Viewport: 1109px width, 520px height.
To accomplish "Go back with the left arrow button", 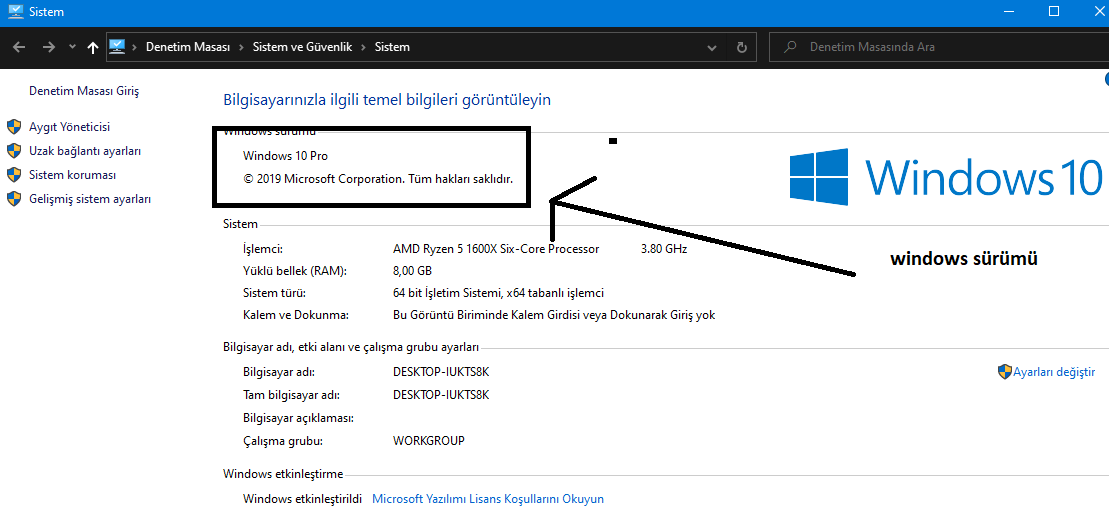I will click(x=19, y=47).
